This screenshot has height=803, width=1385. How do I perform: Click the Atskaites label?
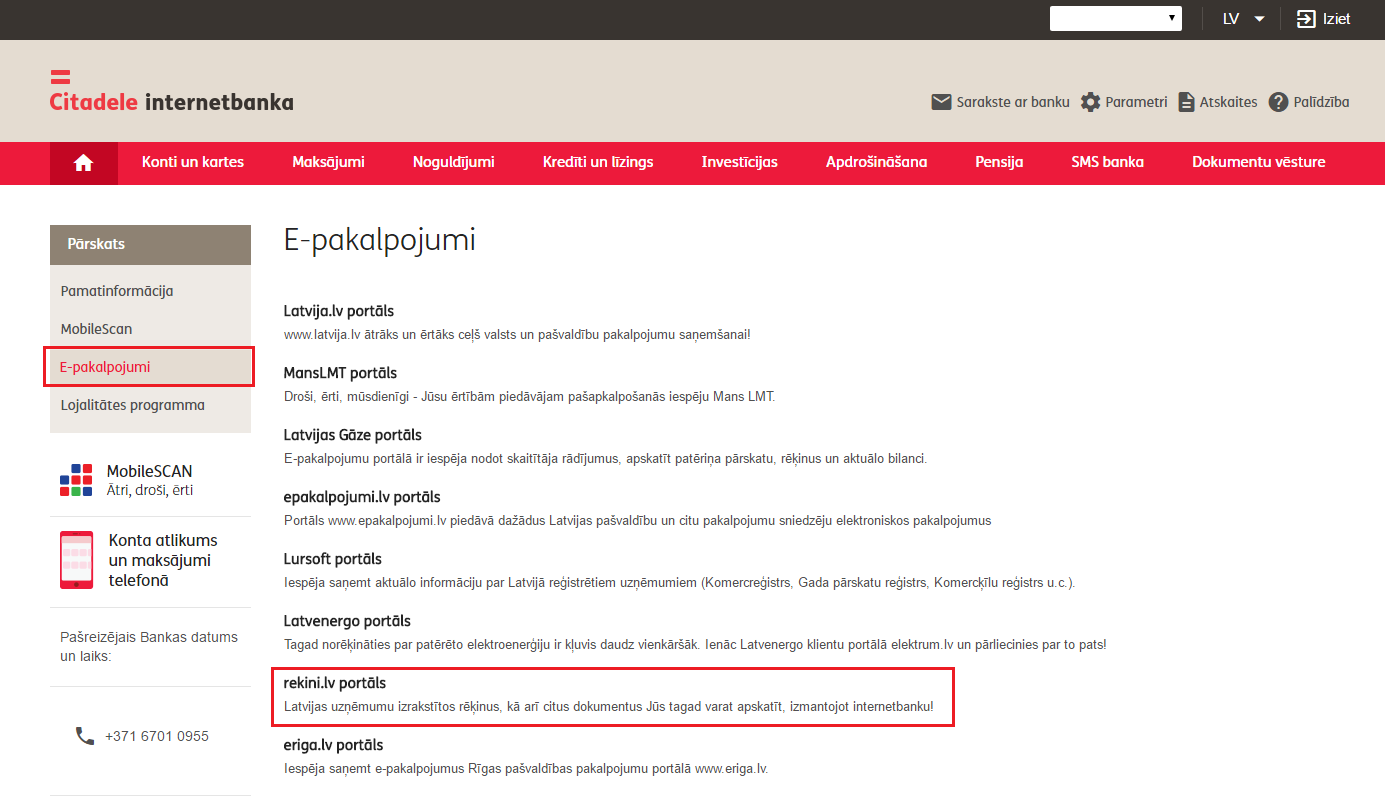point(1229,102)
